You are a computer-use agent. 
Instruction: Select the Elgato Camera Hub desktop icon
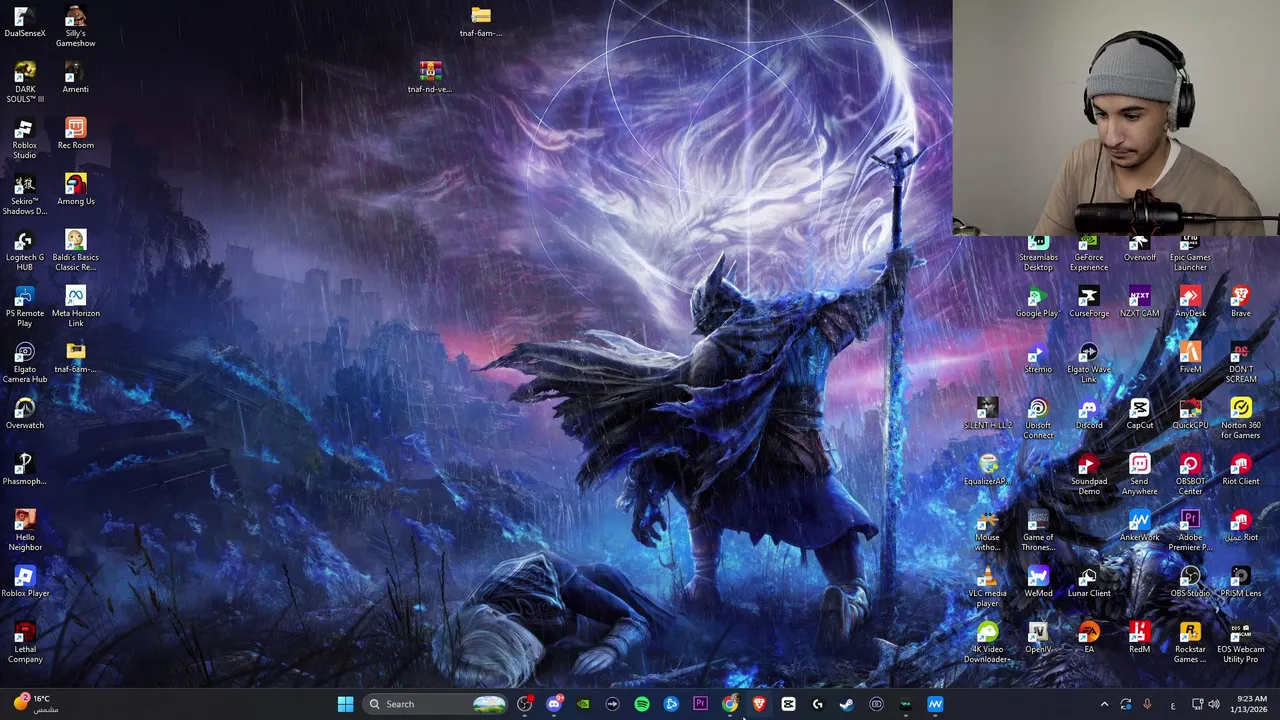(25, 363)
